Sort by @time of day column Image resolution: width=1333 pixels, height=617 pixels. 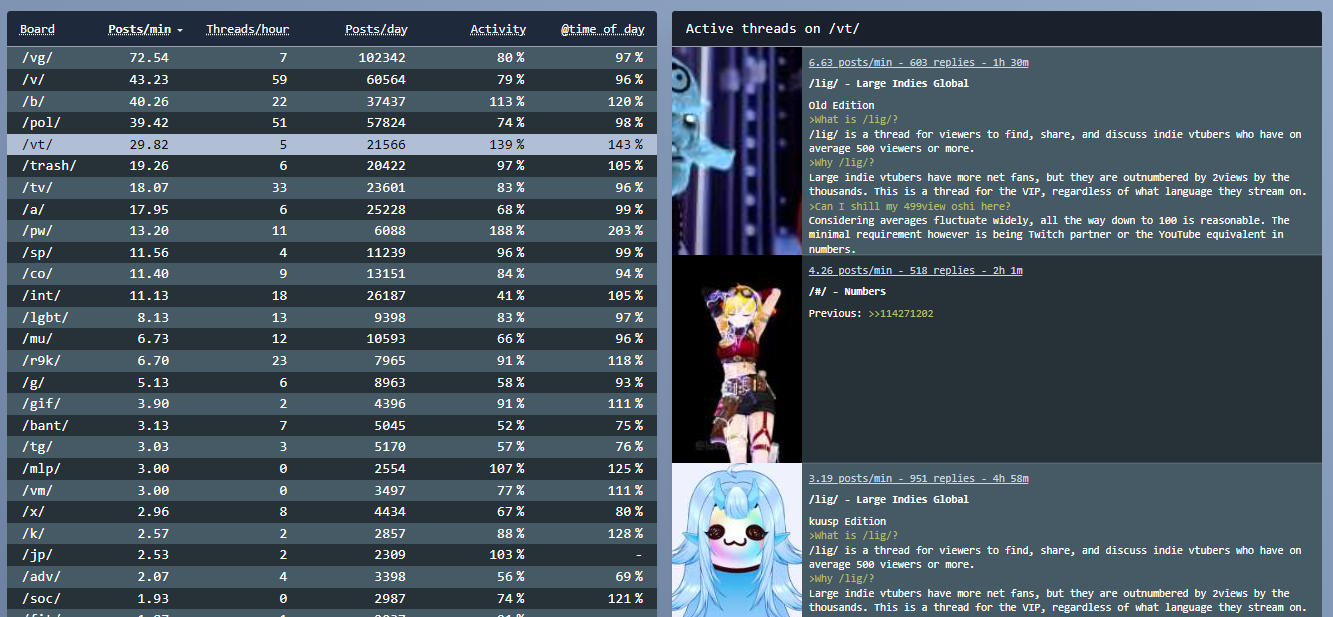click(x=602, y=29)
